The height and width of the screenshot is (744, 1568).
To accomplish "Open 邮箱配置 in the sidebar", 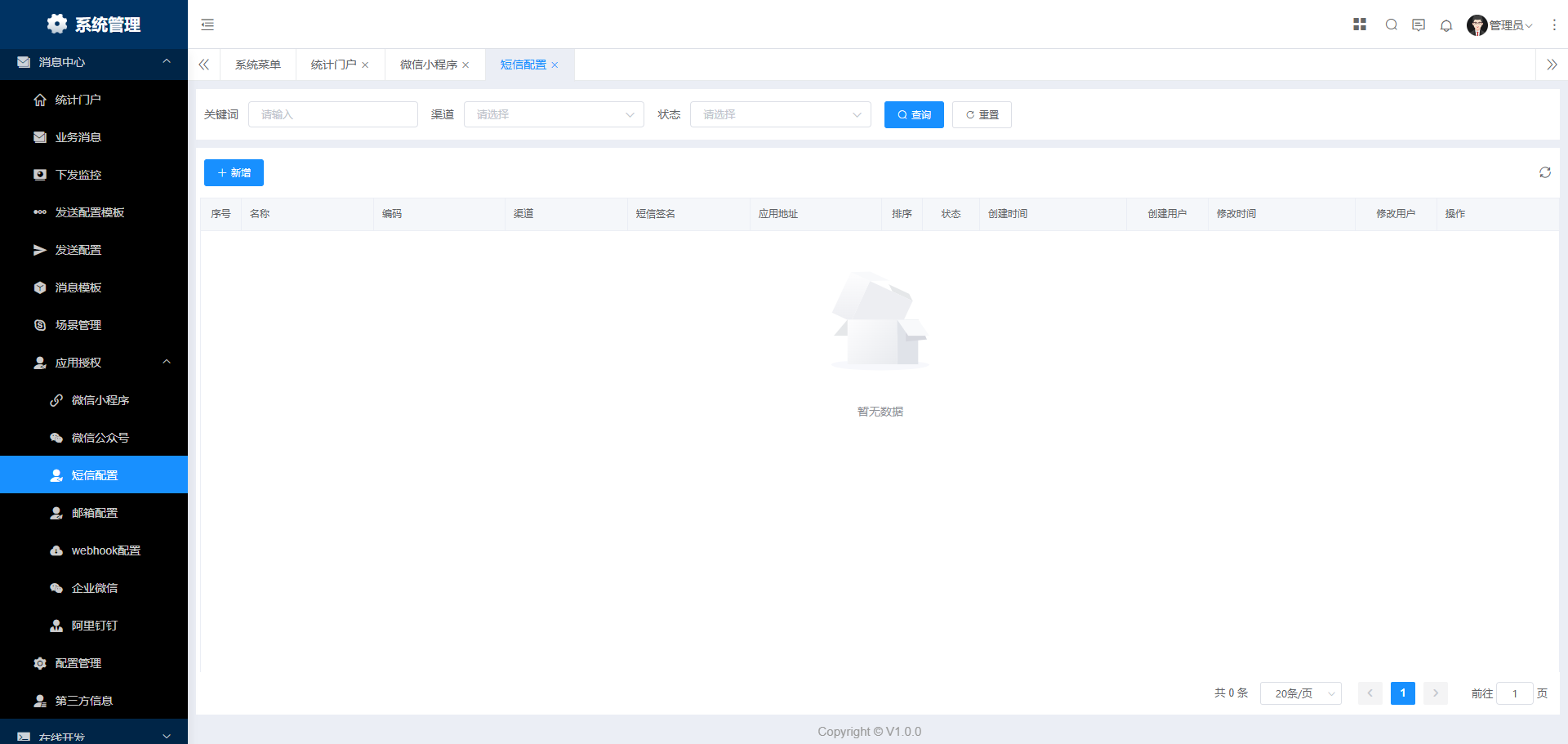I will pos(95,513).
